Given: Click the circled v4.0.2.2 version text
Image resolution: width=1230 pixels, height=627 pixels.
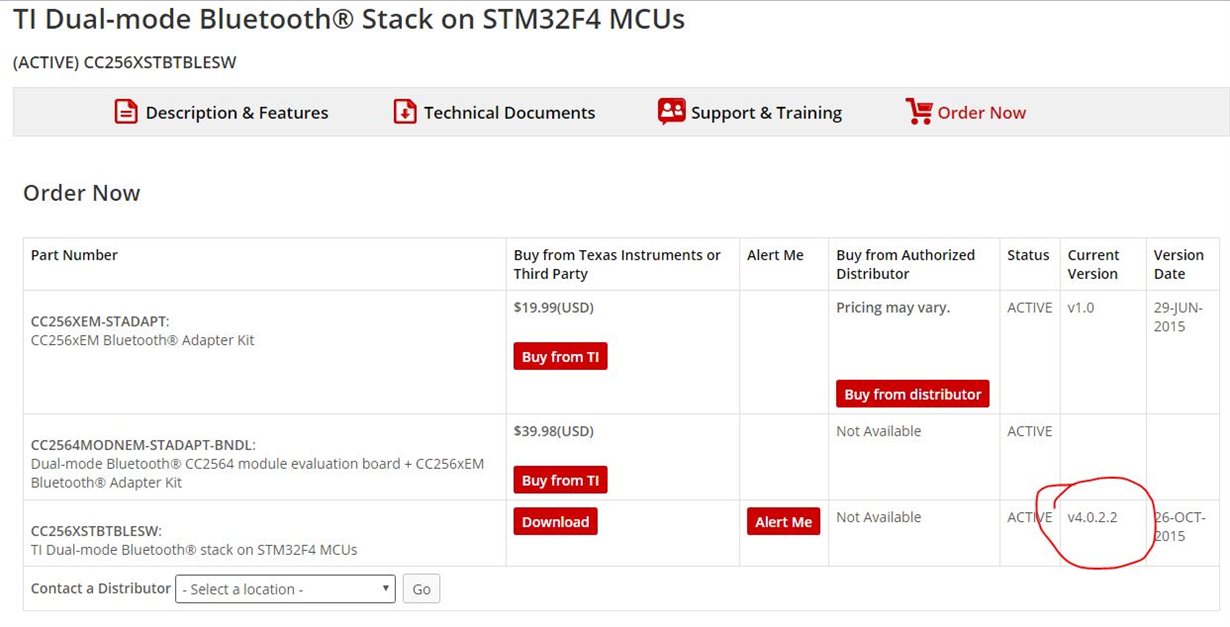Looking at the screenshot, I should tap(1092, 518).
